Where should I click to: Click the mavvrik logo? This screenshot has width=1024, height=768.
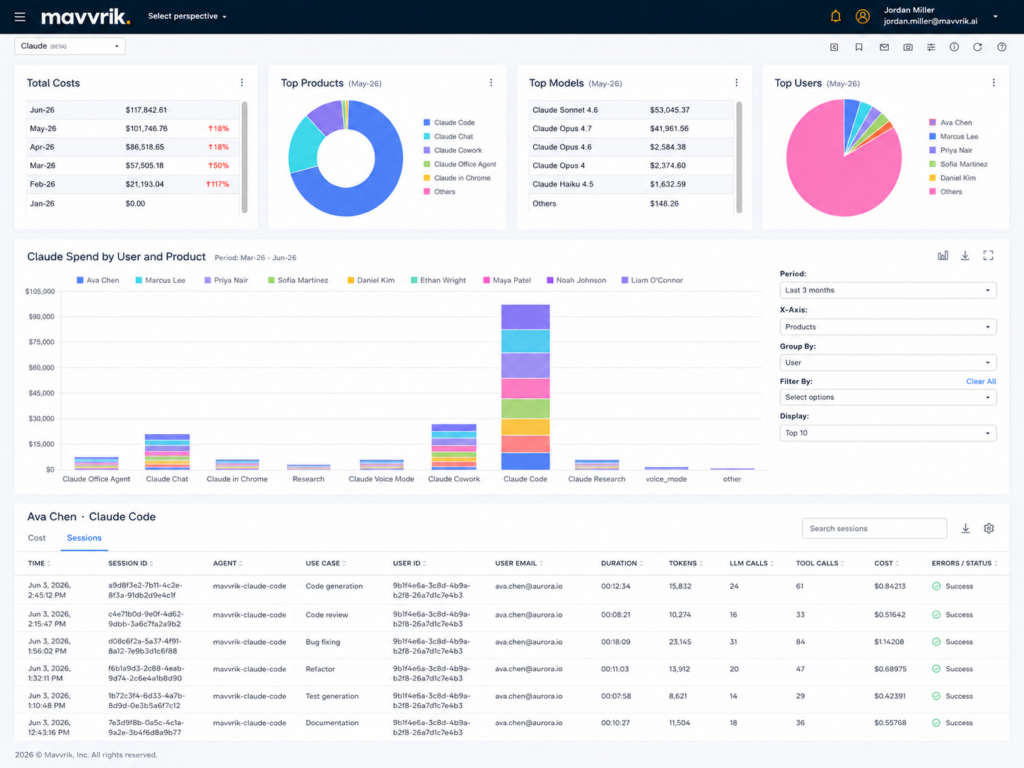(x=86, y=16)
